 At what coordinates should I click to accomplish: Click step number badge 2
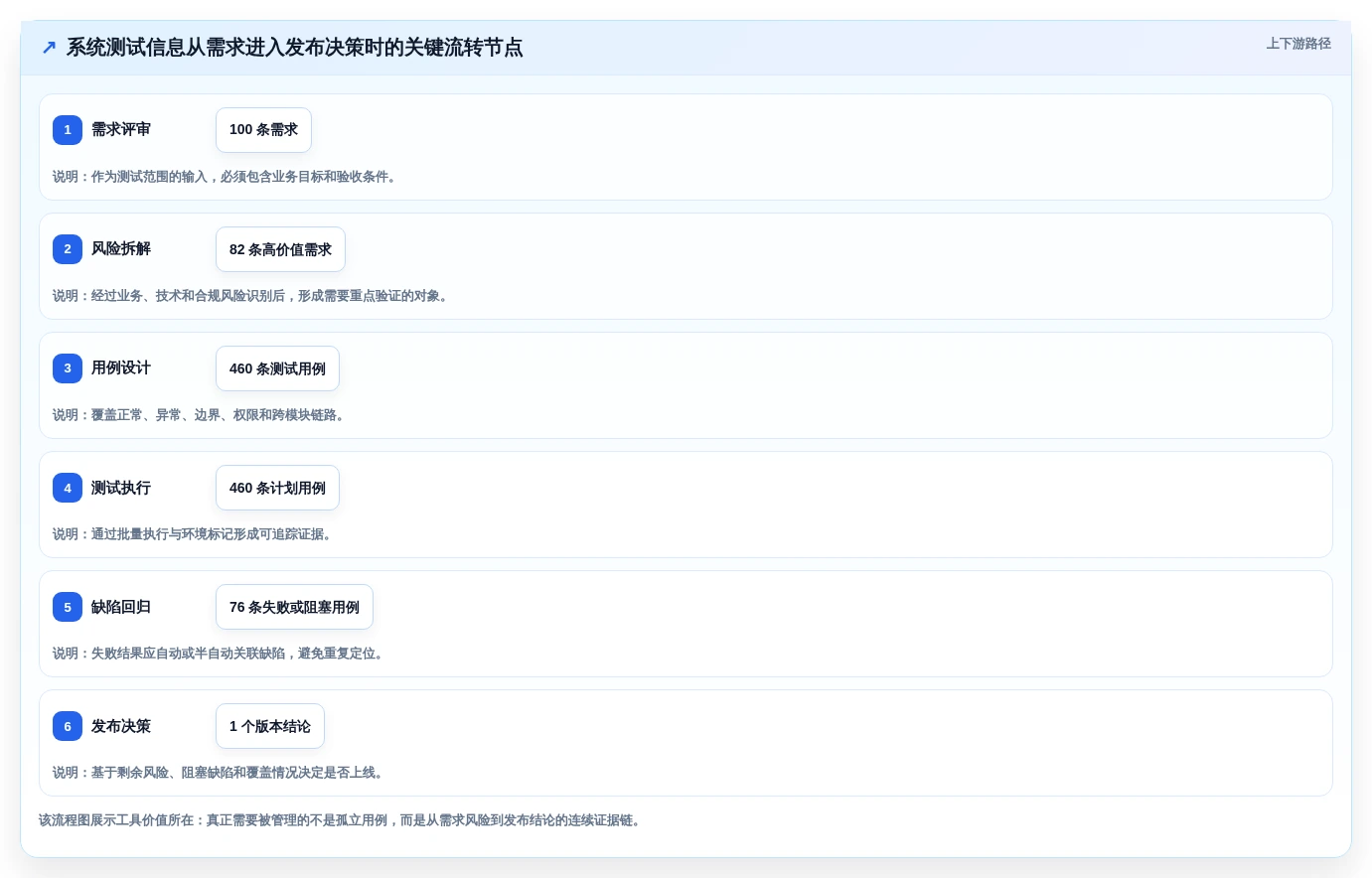tap(68, 249)
